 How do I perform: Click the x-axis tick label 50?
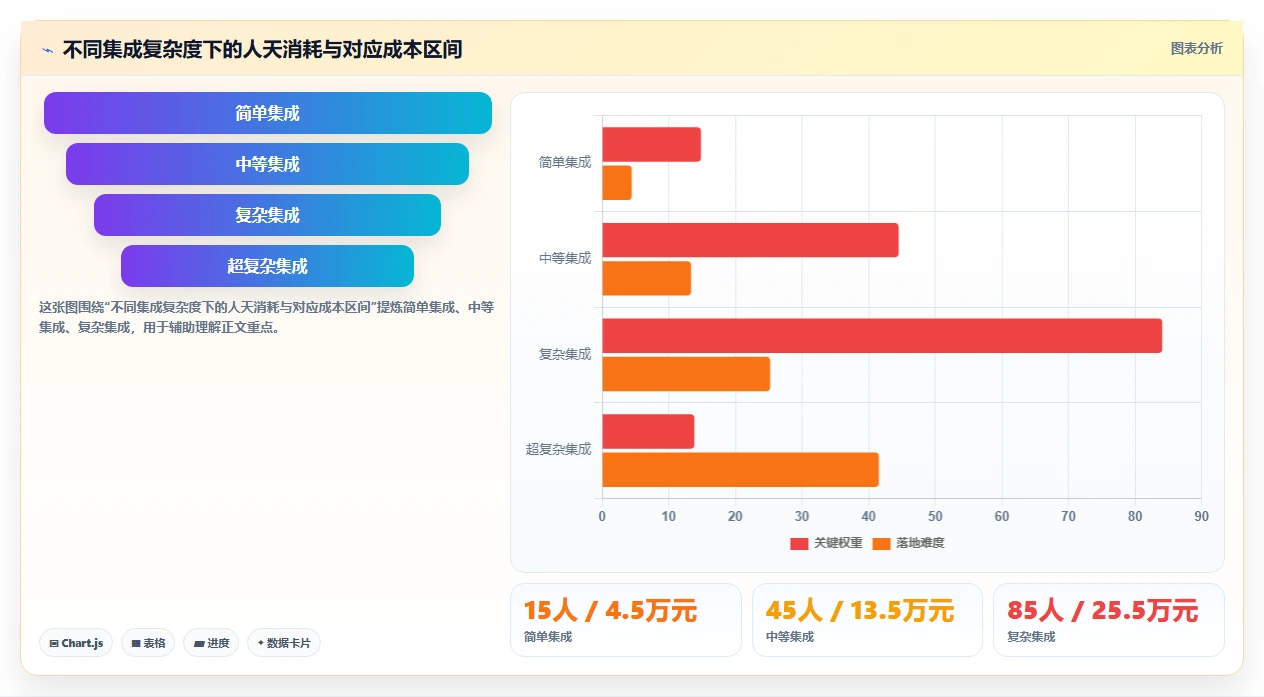pyautogui.click(x=935, y=516)
